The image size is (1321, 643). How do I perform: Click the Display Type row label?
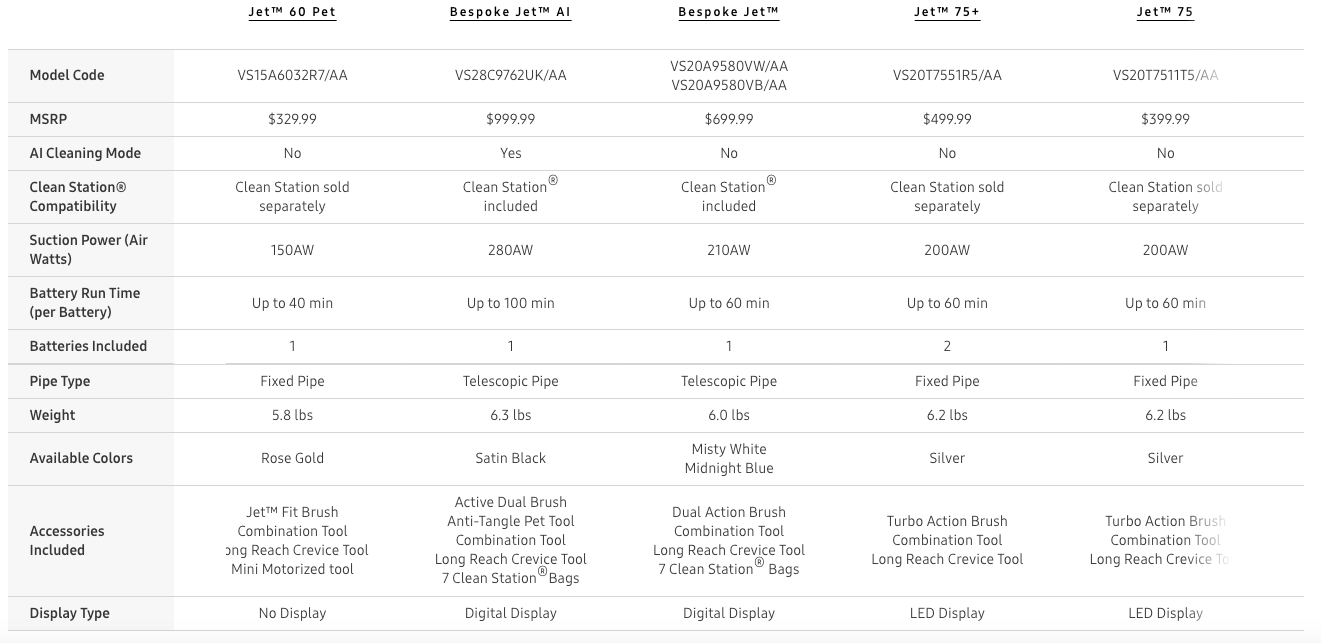(x=69, y=613)
